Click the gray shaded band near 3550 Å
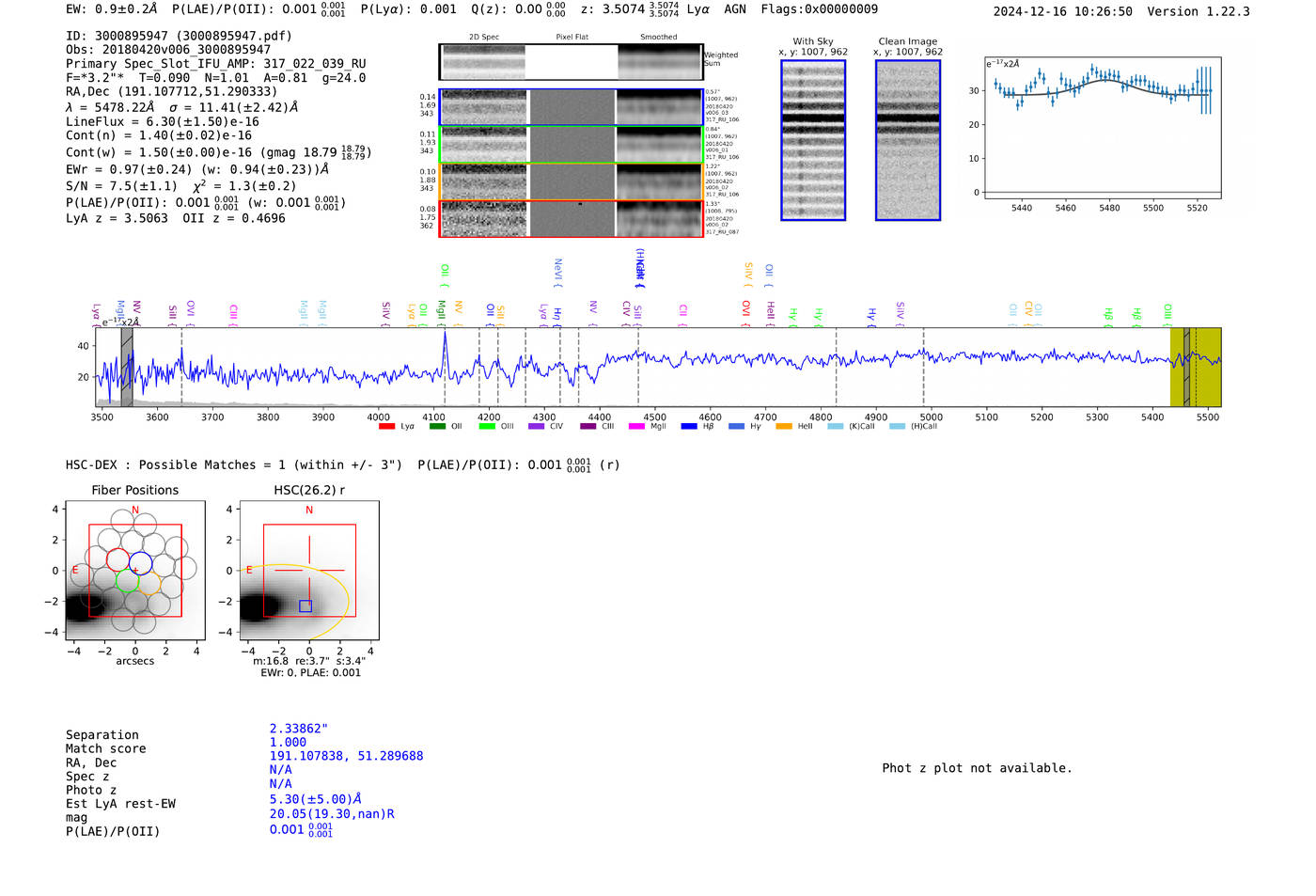The height and width of the screenshot is (896, 1316). [x=127, y=367]
